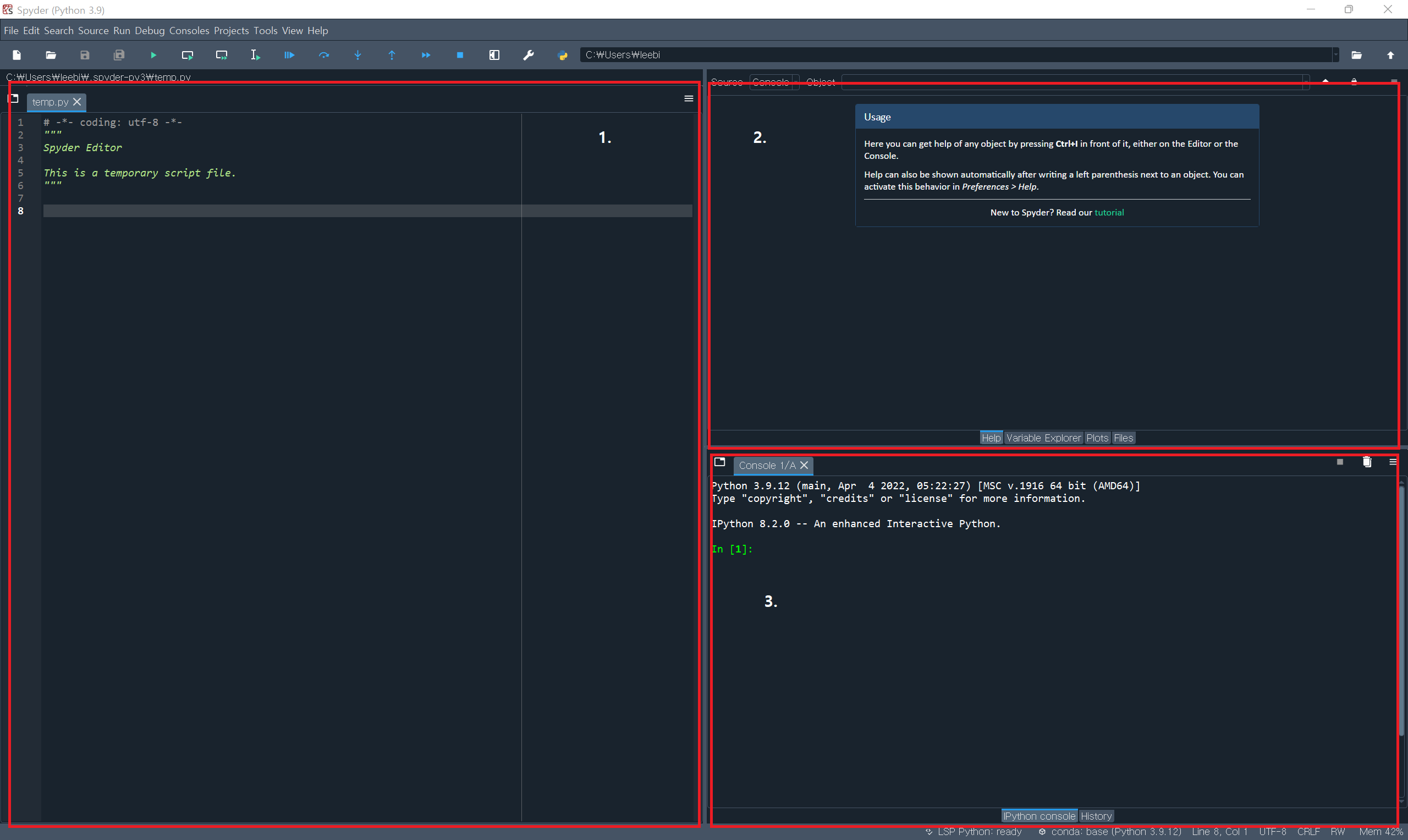Run the current cell and advance
Screen dimensions: 1408x840
point(221,55)
